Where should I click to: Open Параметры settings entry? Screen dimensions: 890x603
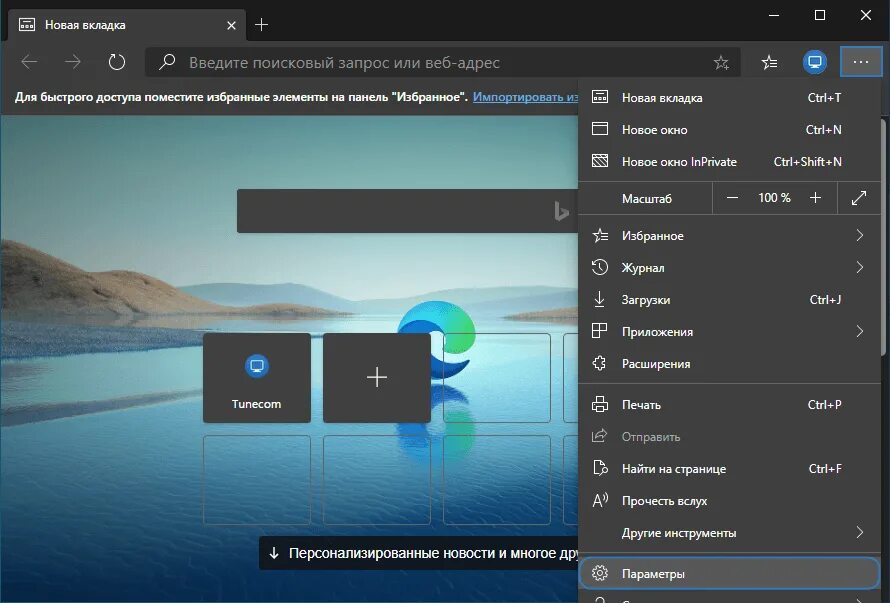click(729, 573)
